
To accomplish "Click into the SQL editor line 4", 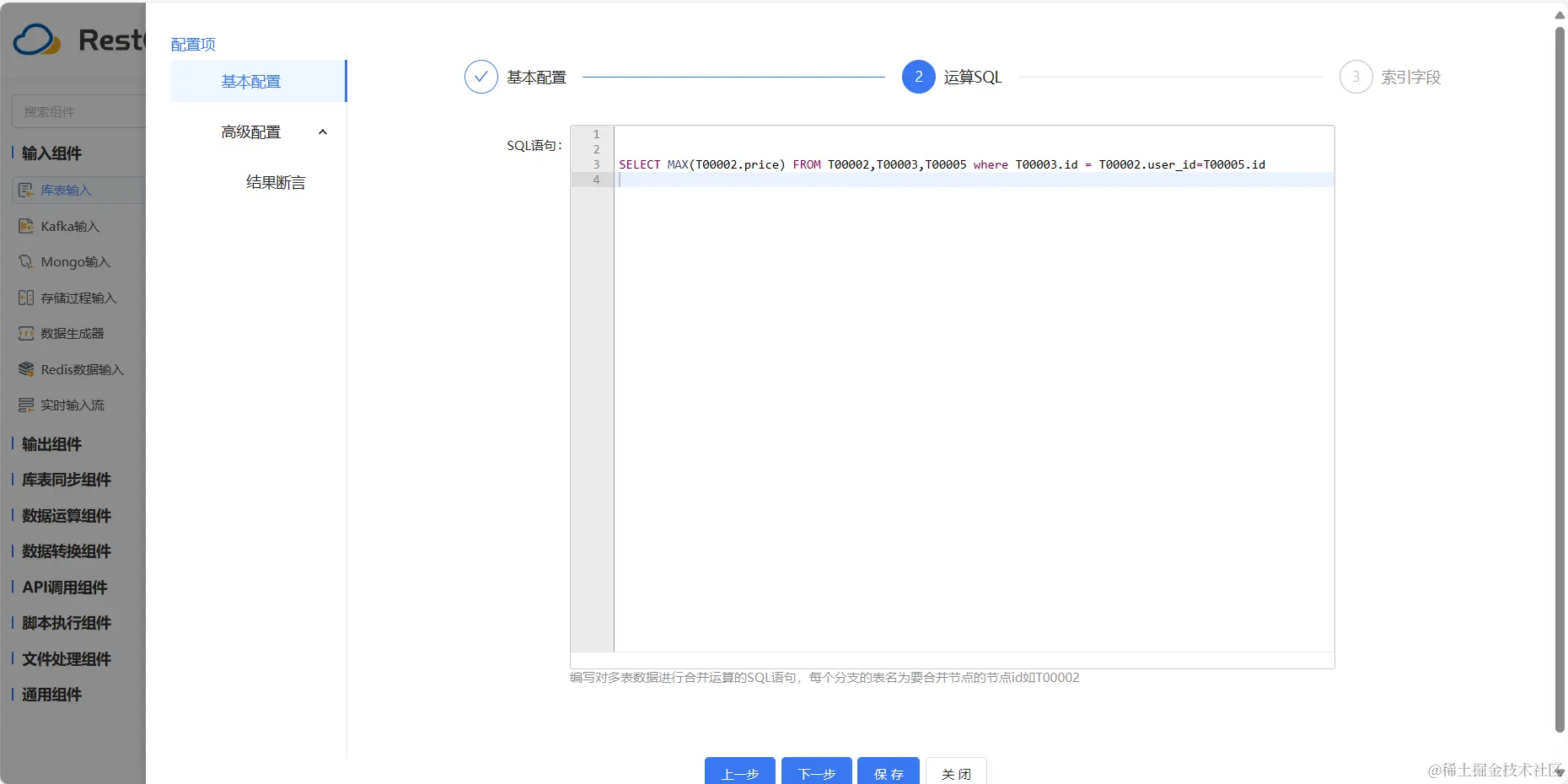I will click(974, 180).
